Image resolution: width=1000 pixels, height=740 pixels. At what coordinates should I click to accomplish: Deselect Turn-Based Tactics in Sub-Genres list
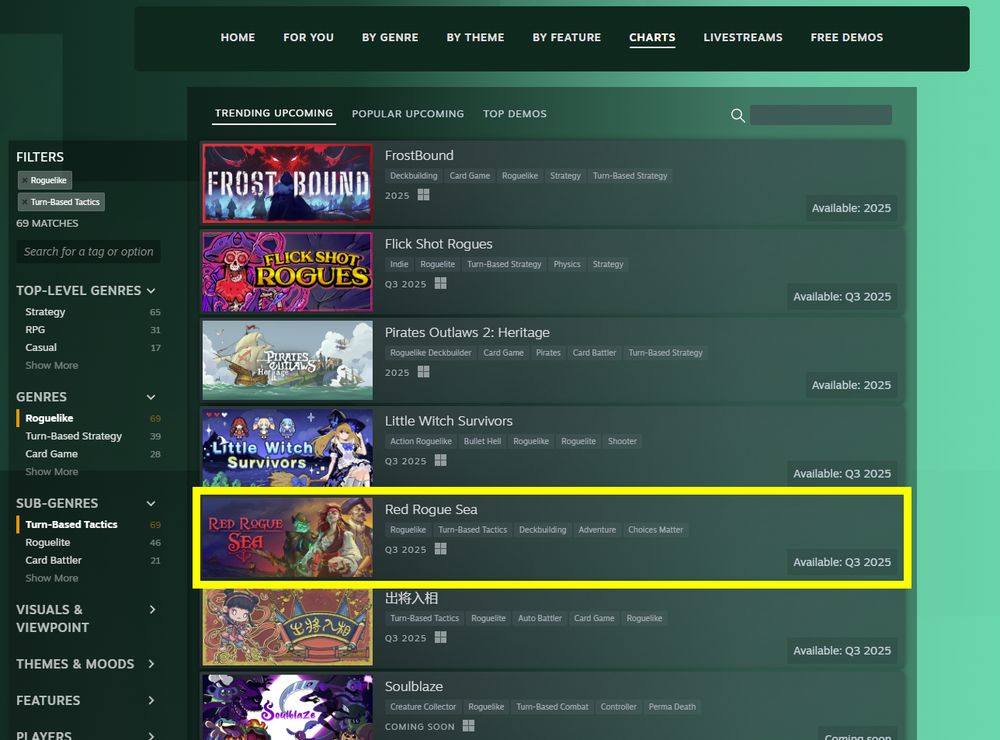tap(71, 524)
